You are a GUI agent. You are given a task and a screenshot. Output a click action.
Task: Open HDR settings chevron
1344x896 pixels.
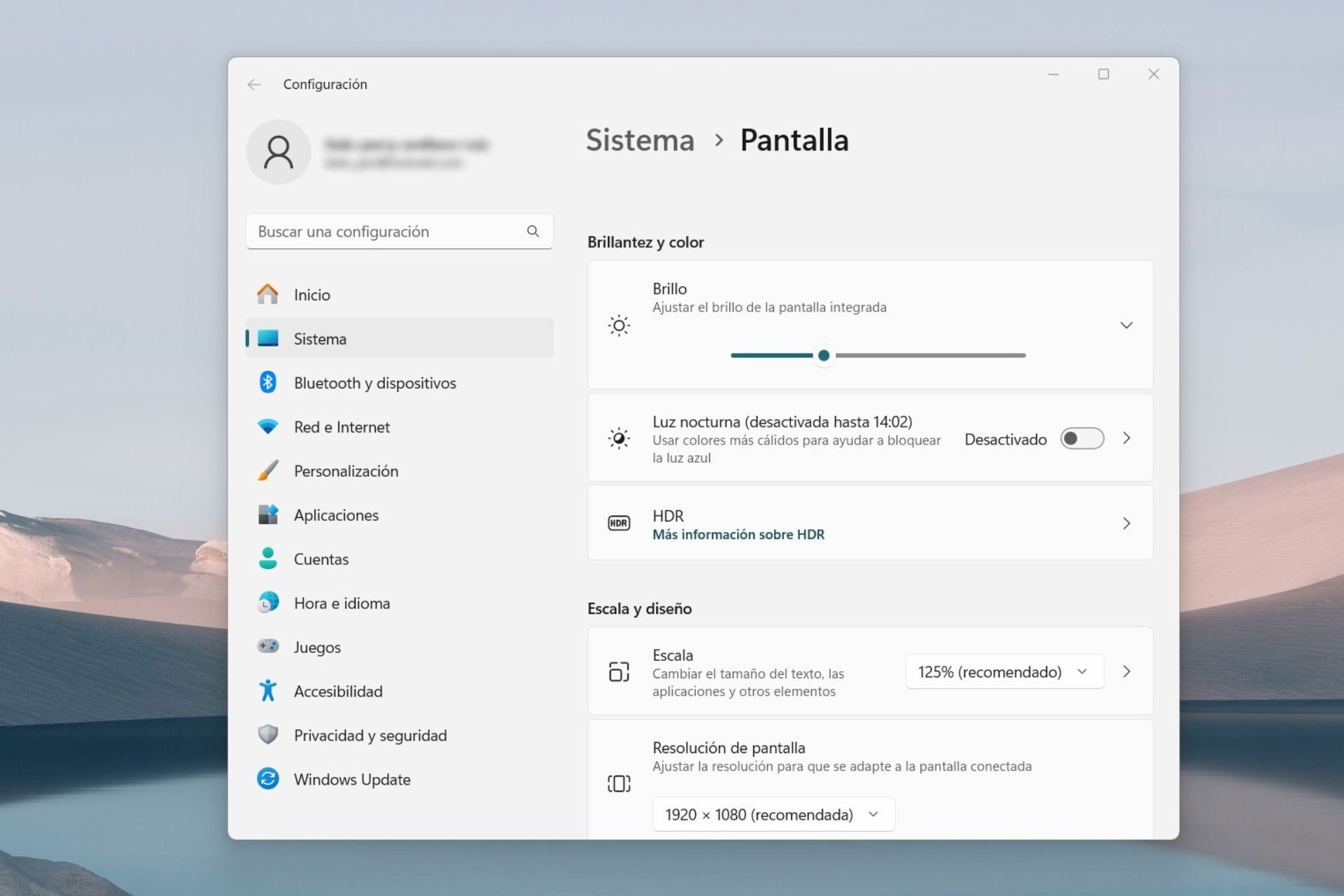1126,523
